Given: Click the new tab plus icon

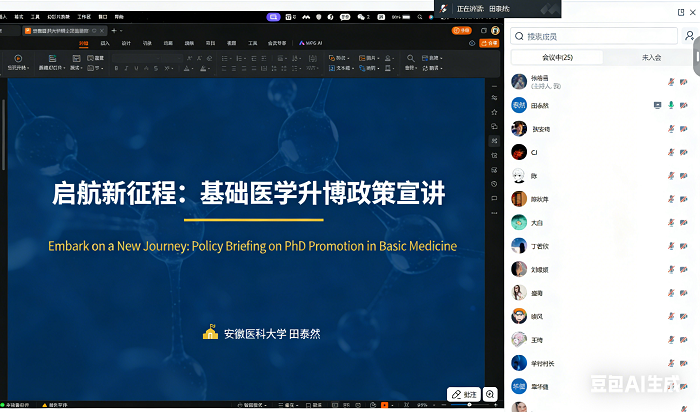Looking at the screenshot, I should (x=113, y=31).
